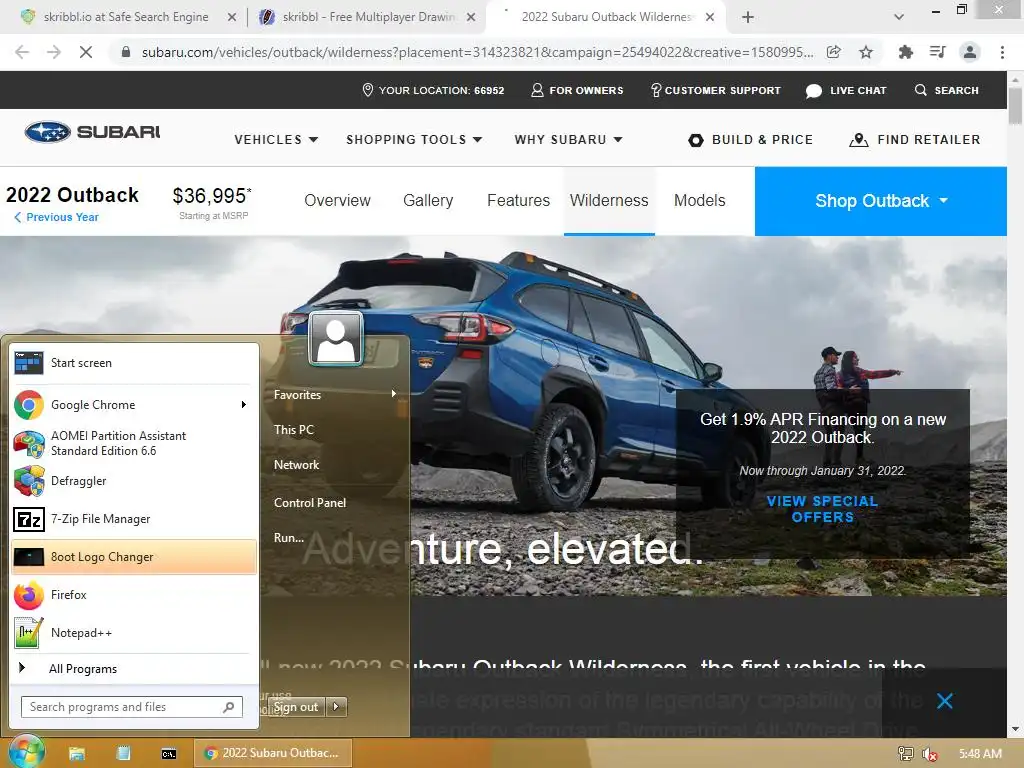Click the tab search chevron in Chrome's title bar

coord(899,17)
